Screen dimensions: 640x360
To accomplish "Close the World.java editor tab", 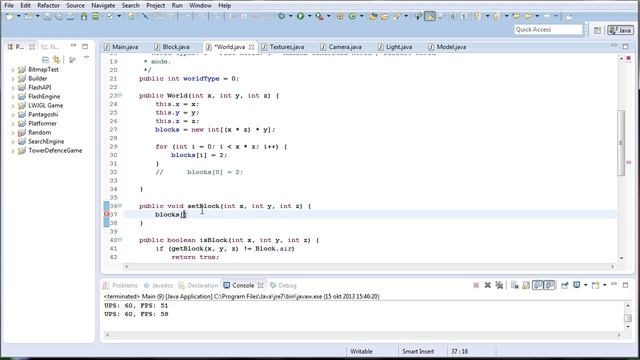I will click(251, 47).
